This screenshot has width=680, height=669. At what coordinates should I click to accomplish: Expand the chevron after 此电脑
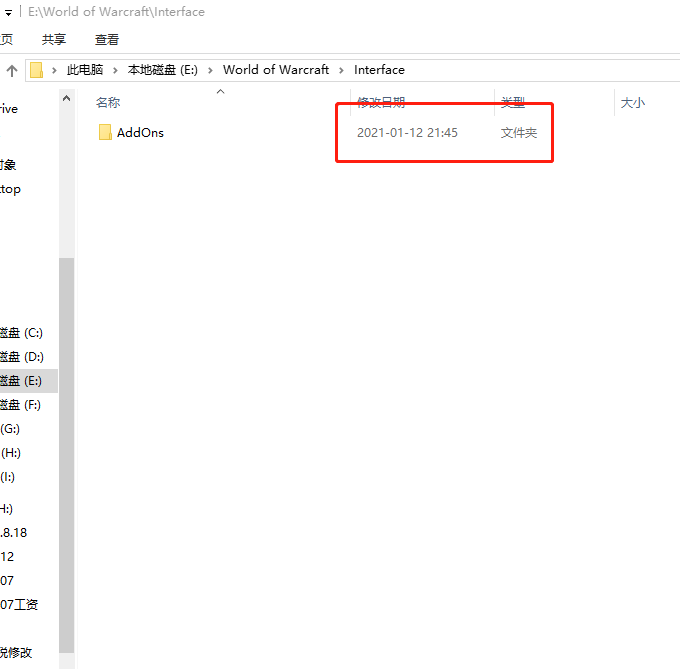115,70
